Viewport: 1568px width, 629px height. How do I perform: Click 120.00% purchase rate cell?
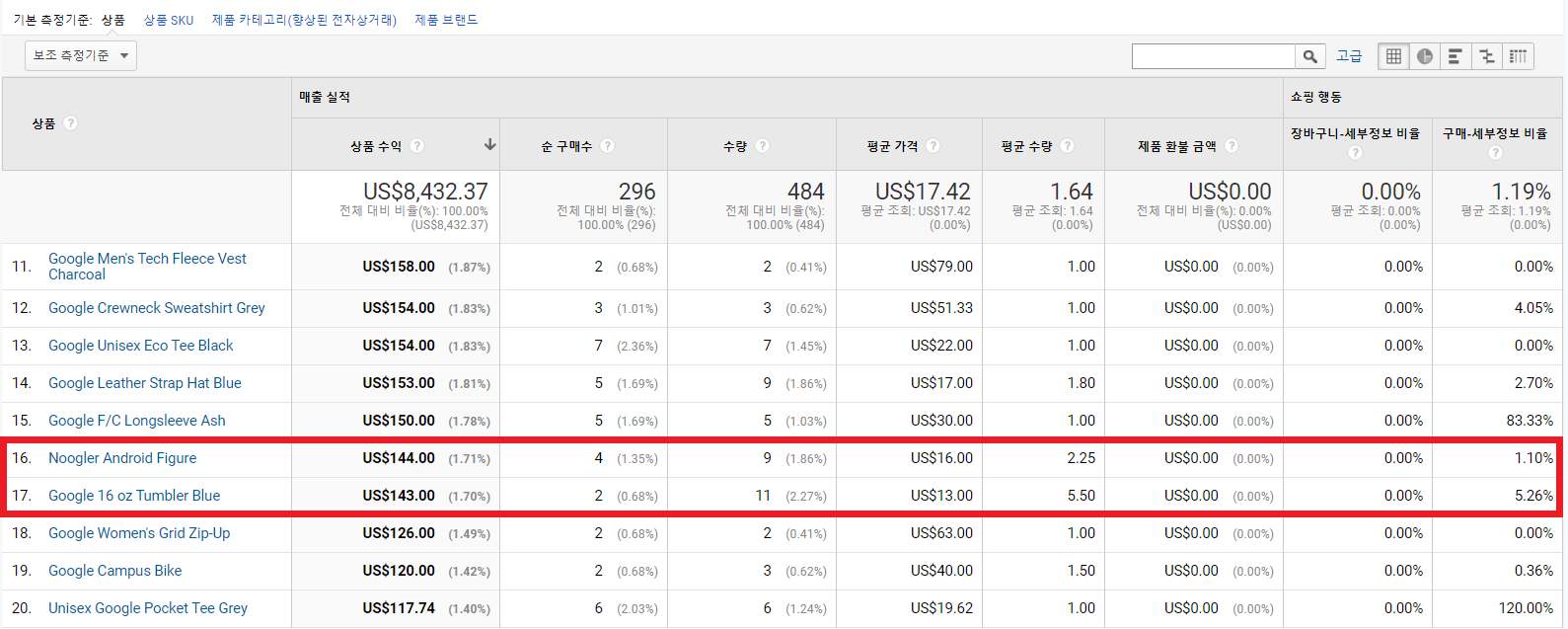tap(1526, 608)
